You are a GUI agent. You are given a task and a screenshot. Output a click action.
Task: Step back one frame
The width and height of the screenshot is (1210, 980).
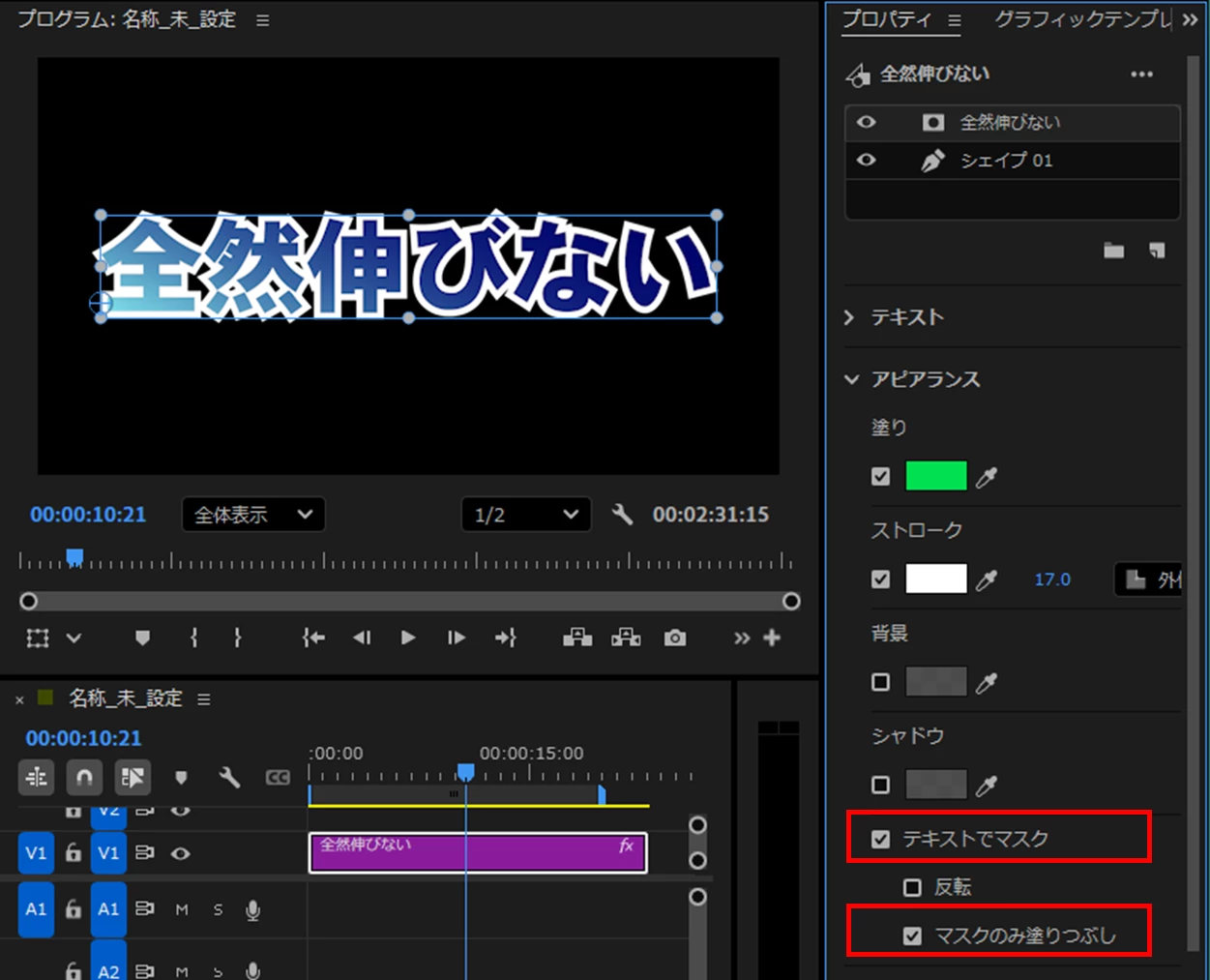tap(362, 638)
